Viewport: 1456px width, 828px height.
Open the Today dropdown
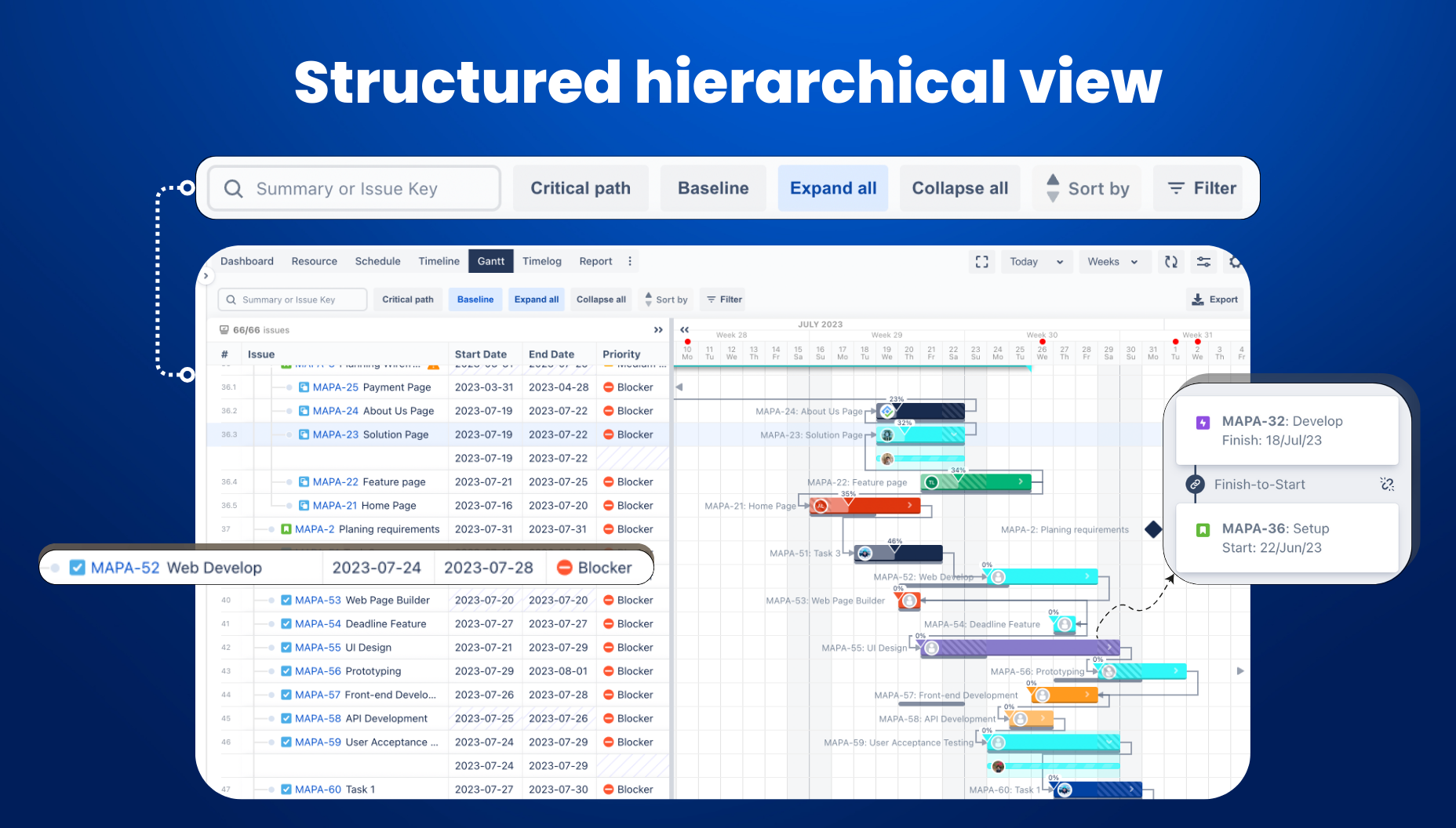coord(1036,262)
